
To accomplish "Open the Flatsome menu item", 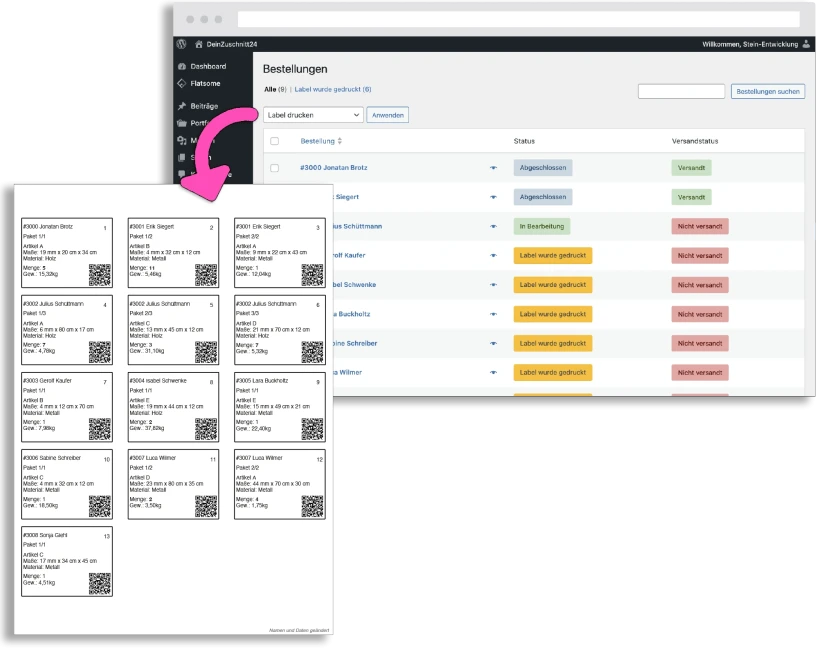I will tap(205, 83).
